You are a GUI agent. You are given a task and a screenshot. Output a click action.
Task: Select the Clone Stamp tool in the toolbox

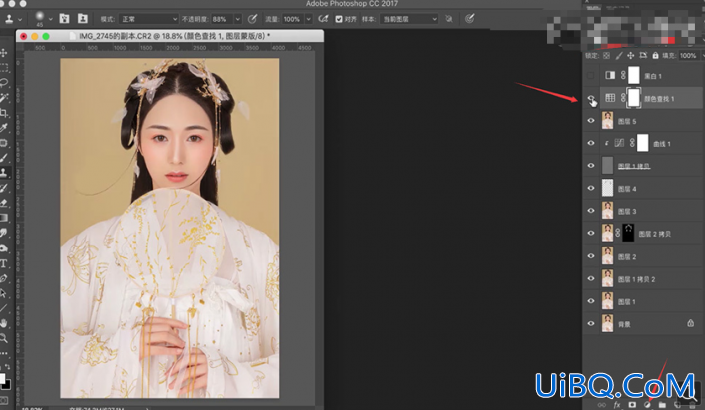pos(4,173)
